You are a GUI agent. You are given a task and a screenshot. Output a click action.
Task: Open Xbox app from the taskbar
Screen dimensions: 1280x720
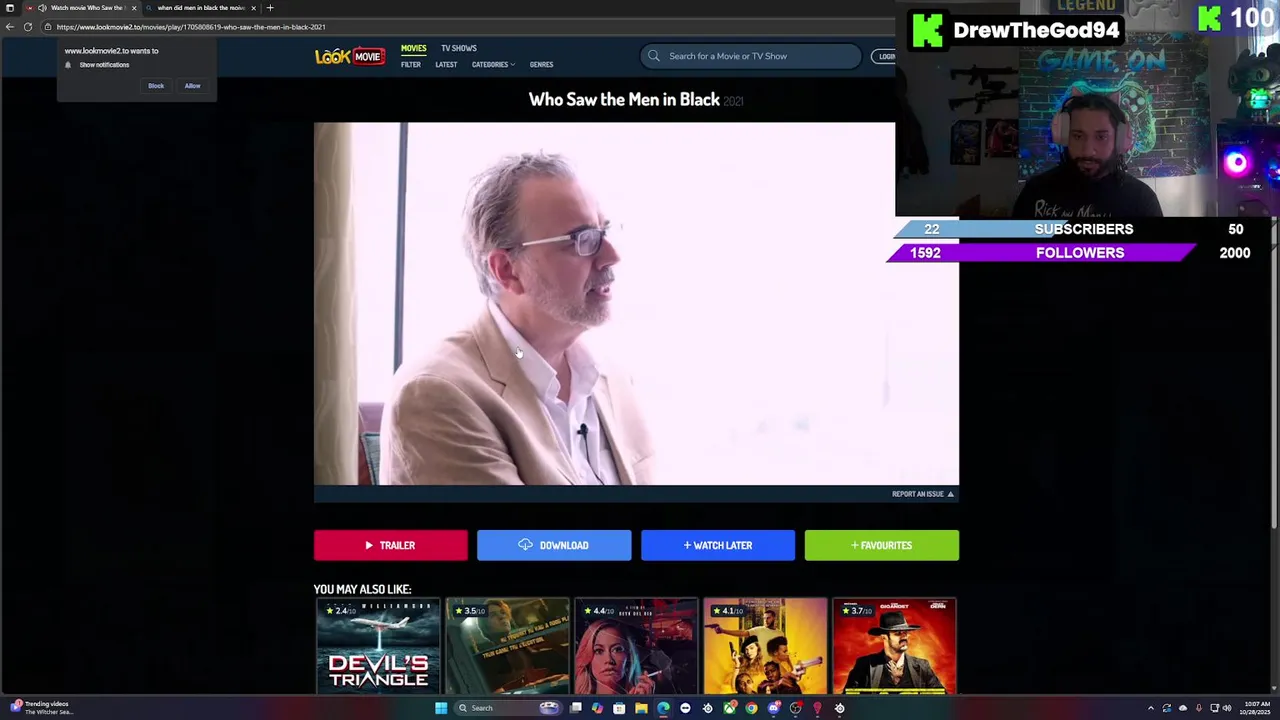click(x=729, y=708)
